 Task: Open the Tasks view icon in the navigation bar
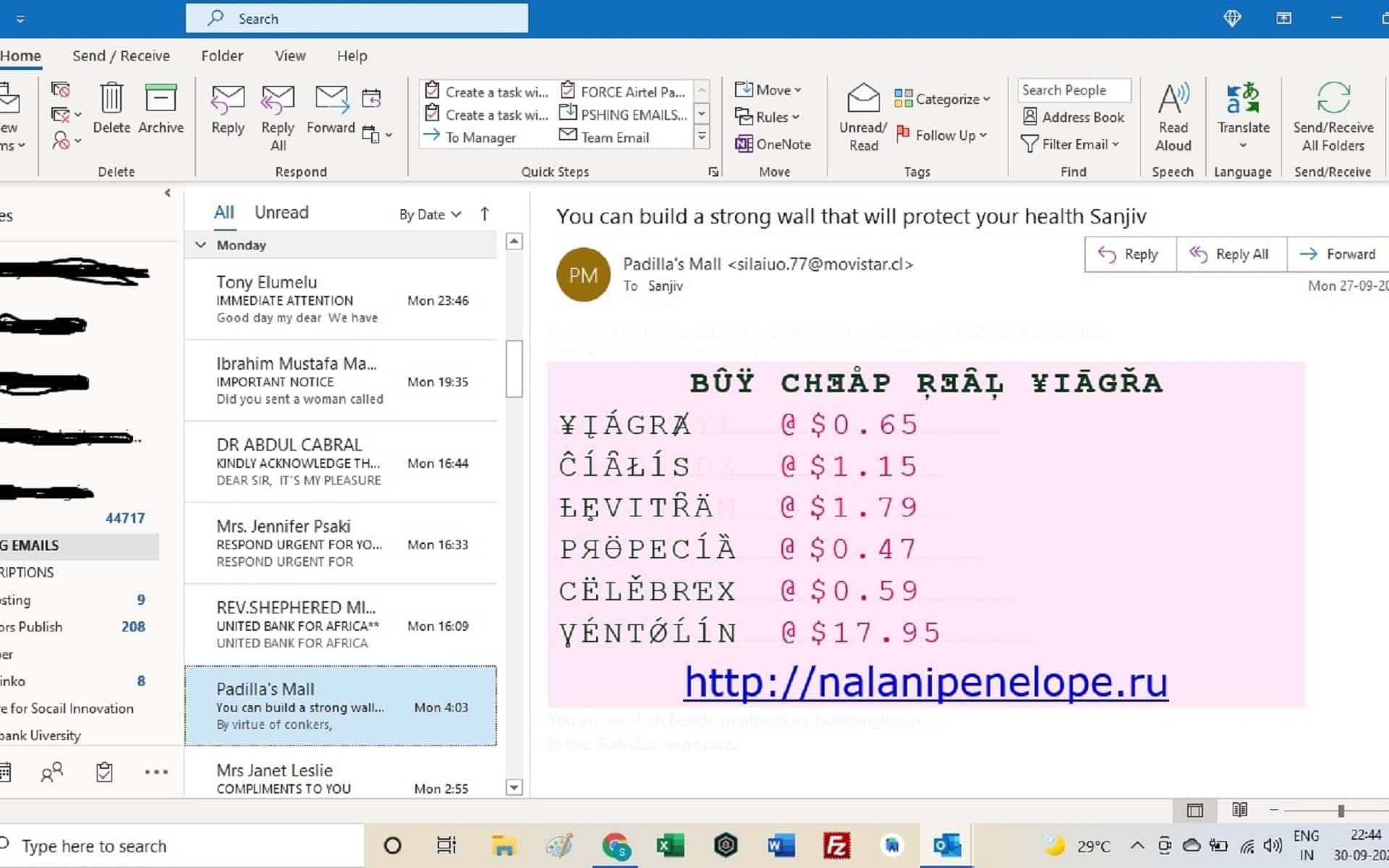(104, 773)
